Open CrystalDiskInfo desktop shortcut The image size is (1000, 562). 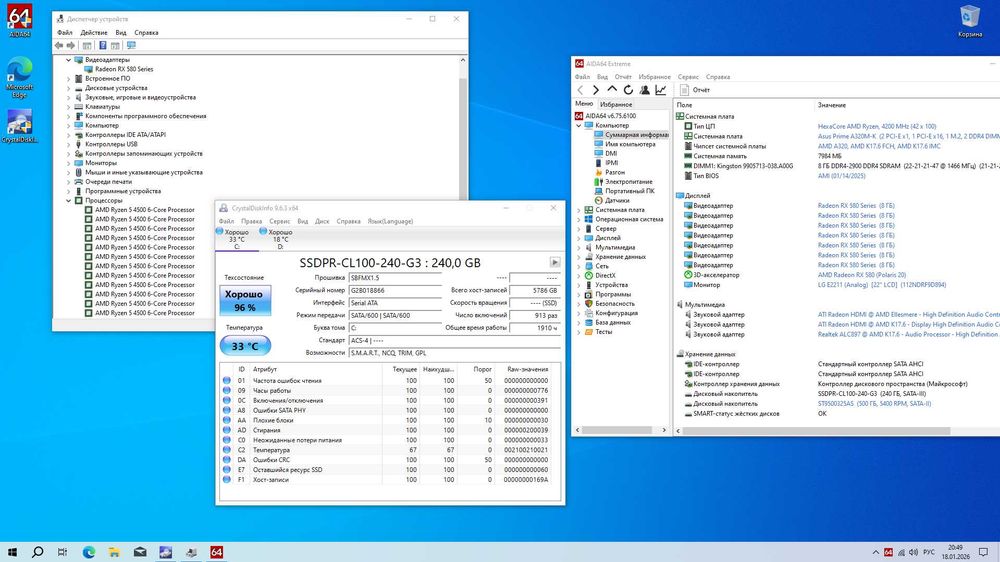(x=19, y=126)
